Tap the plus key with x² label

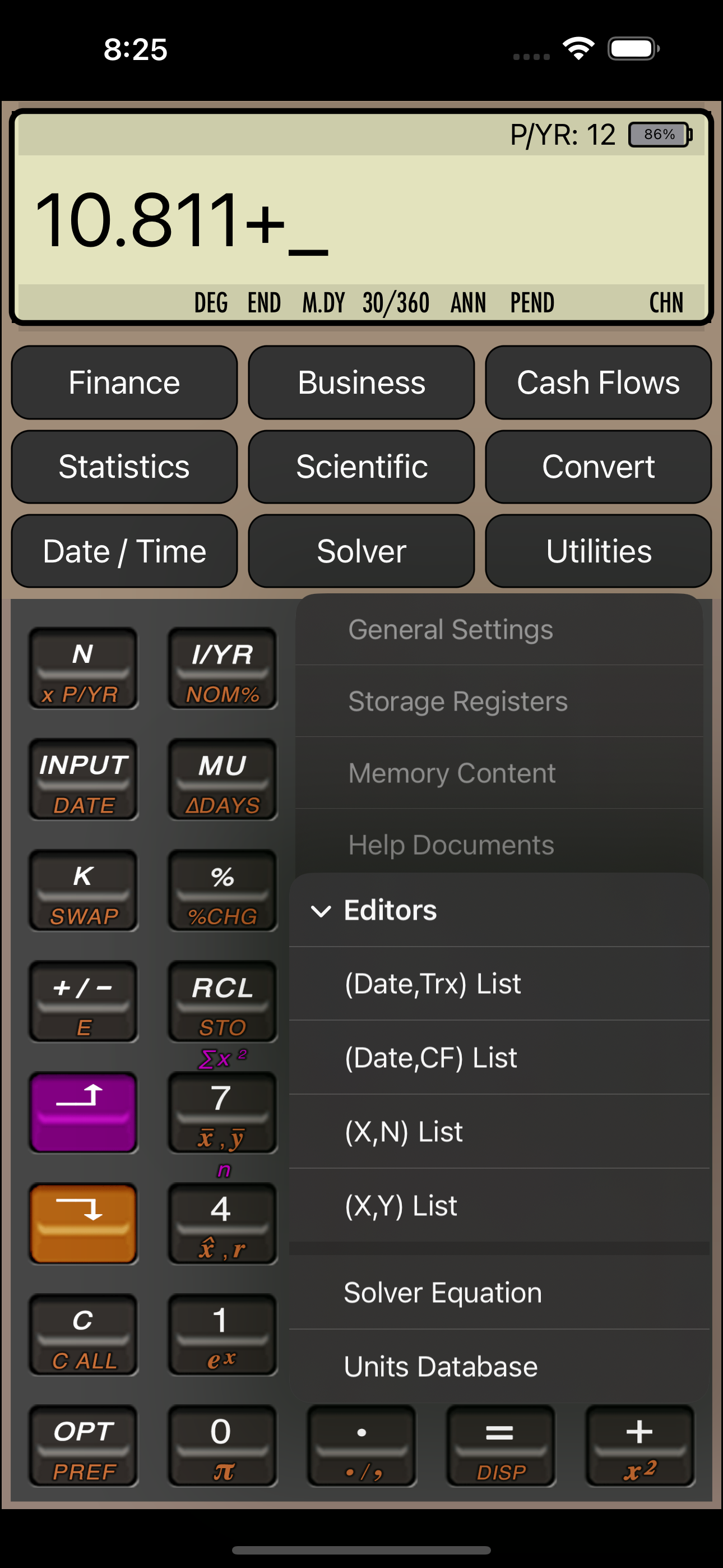pyautogui.click(x=639, y=1446)
